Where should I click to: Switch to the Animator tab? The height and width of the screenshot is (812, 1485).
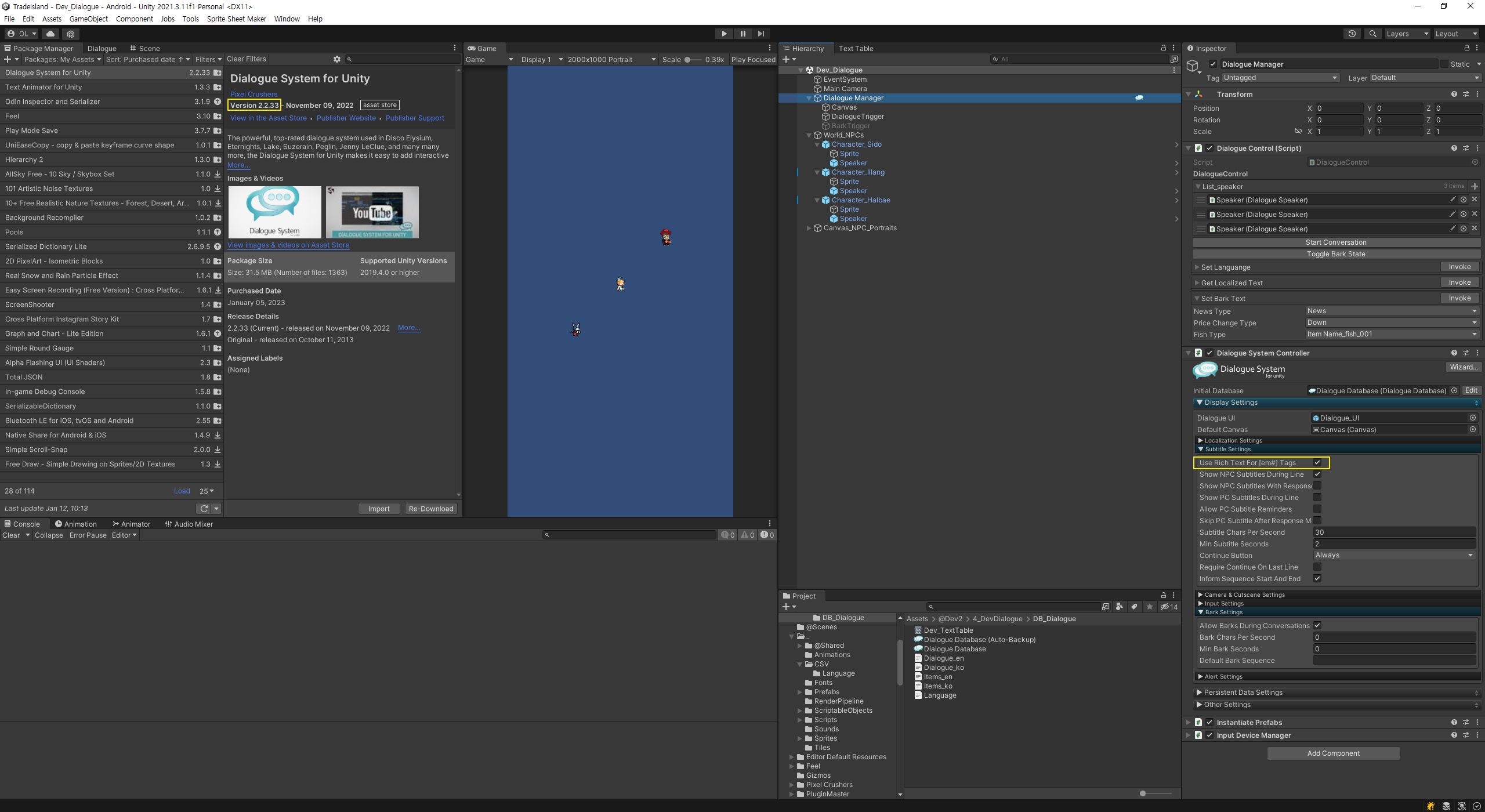(x=131, y=524)
